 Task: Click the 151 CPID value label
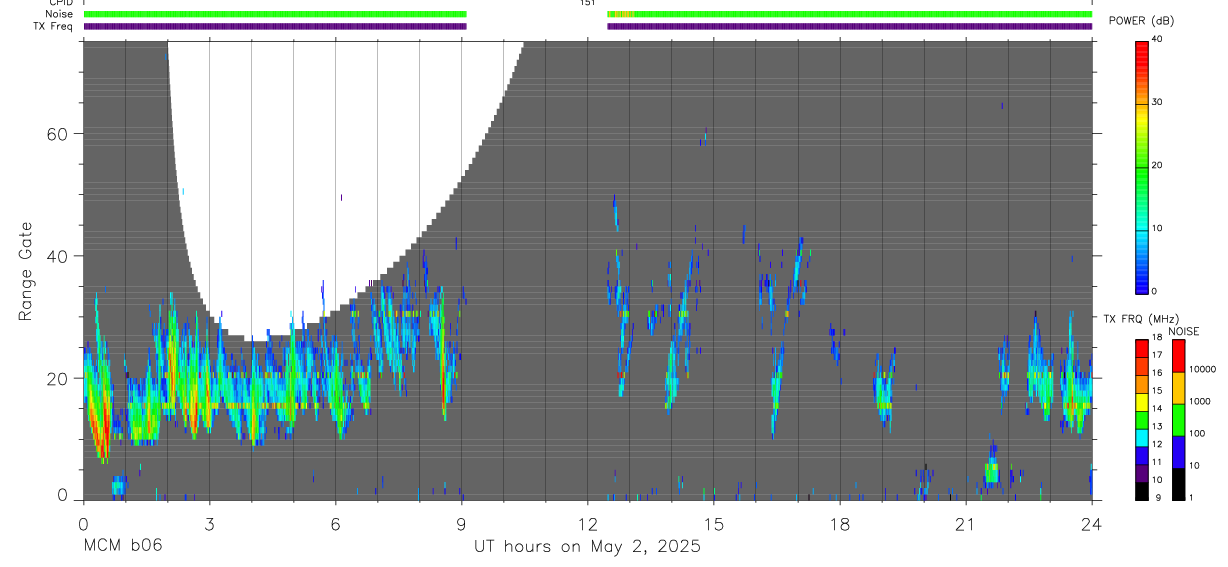click(587, 3)
